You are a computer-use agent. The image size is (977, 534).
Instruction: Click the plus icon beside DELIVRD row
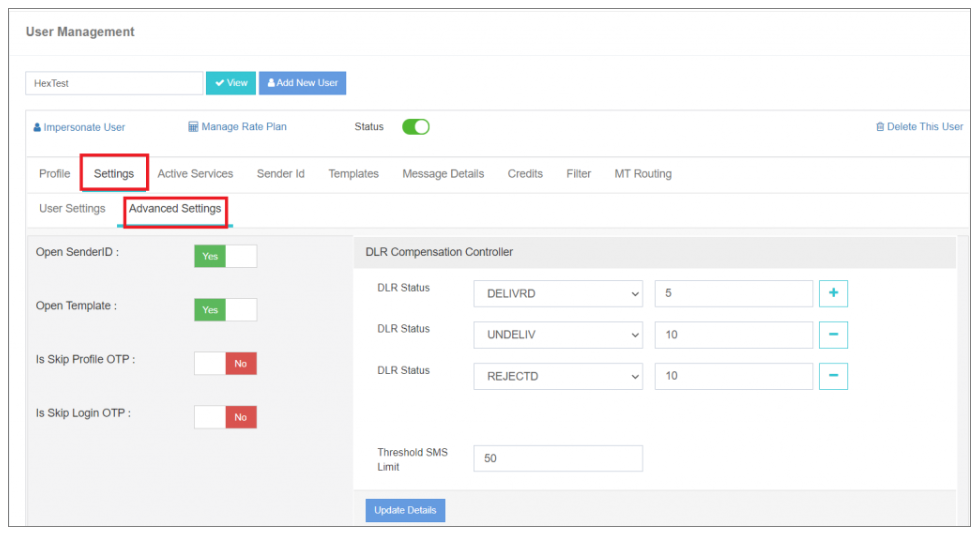click(x=833, y=293)
